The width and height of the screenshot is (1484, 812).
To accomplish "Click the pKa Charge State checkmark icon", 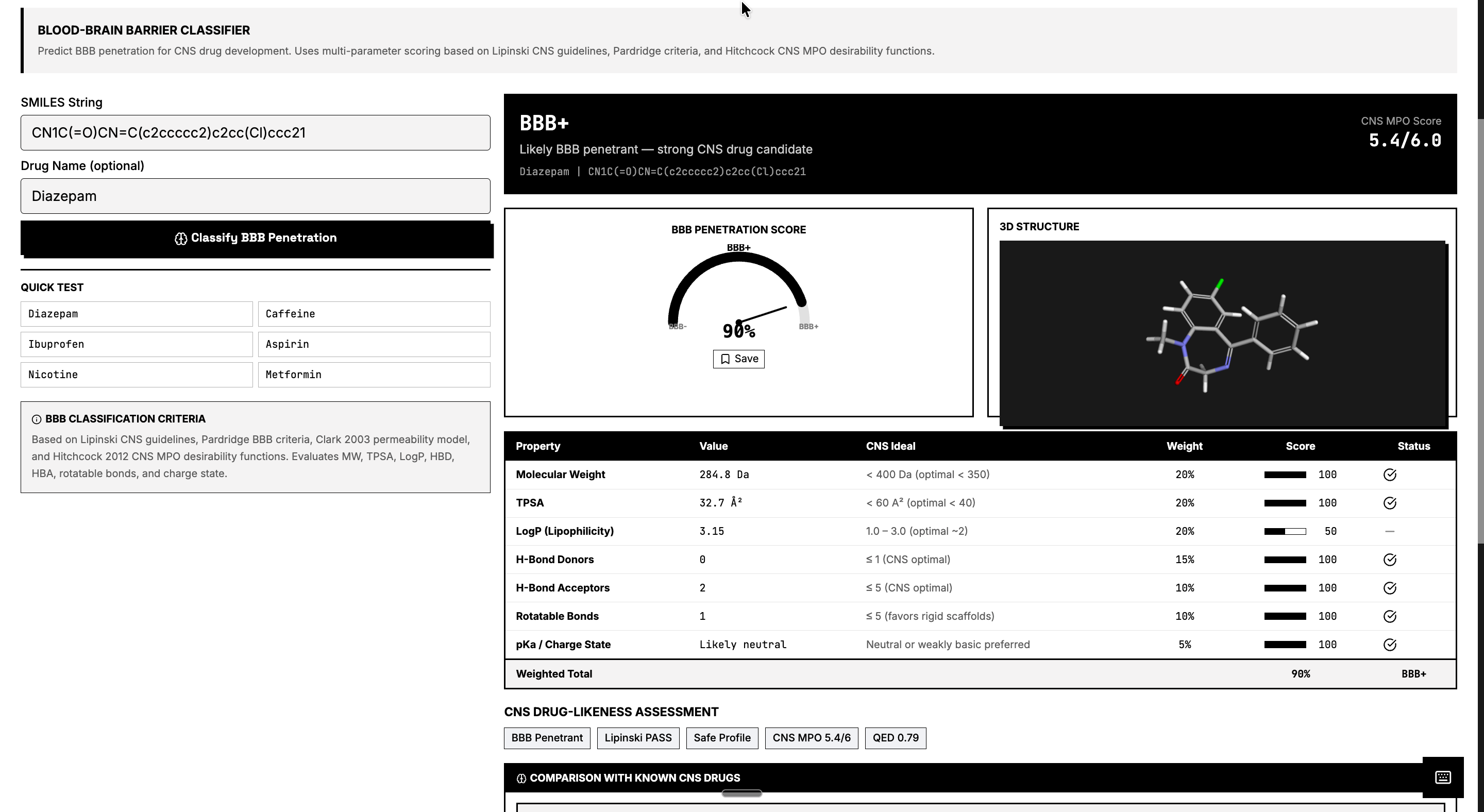I will 1390,645.
